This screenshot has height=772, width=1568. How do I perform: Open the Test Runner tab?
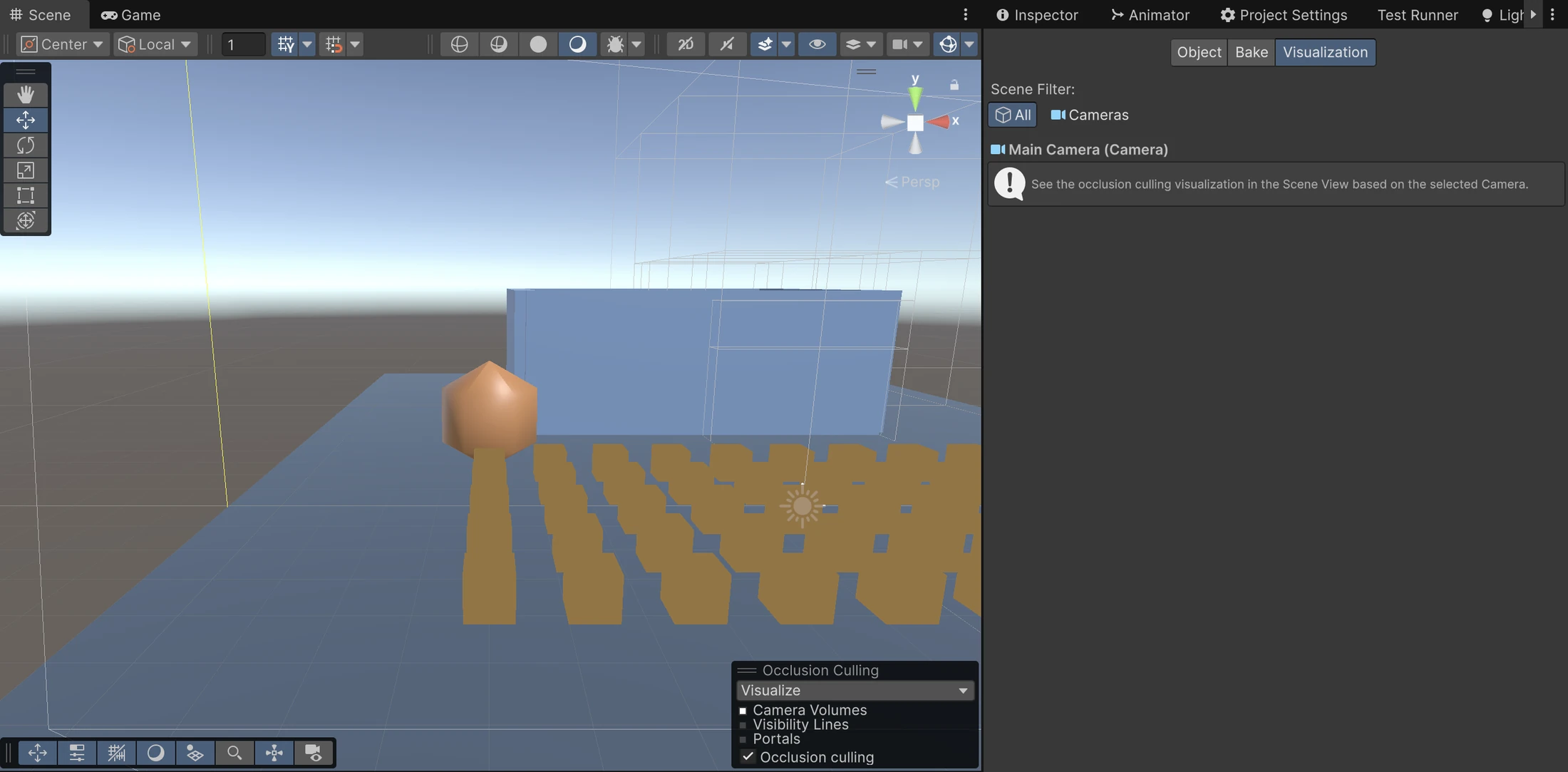1418,14
